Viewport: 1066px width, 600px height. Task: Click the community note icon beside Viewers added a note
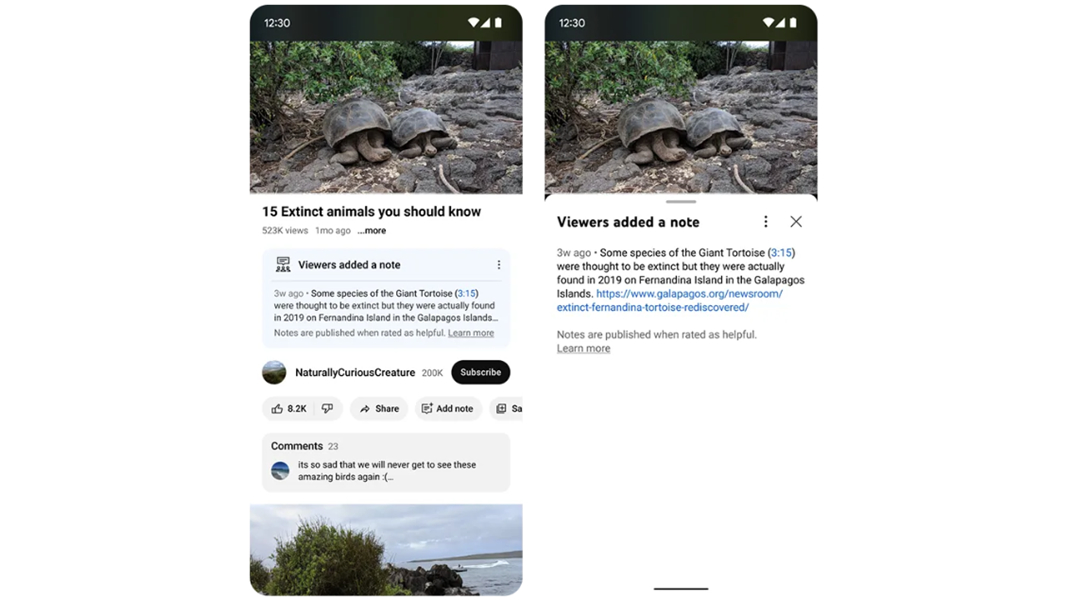pyautogui.click(x=281, y=265)
